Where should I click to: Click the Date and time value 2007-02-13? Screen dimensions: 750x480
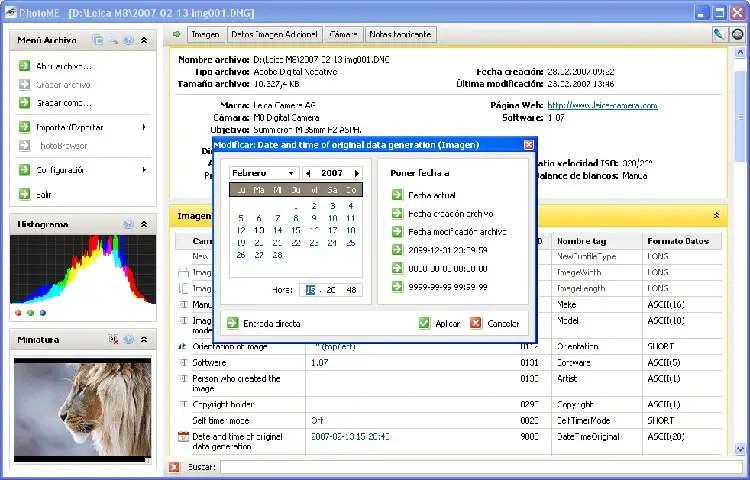point(350,436)
